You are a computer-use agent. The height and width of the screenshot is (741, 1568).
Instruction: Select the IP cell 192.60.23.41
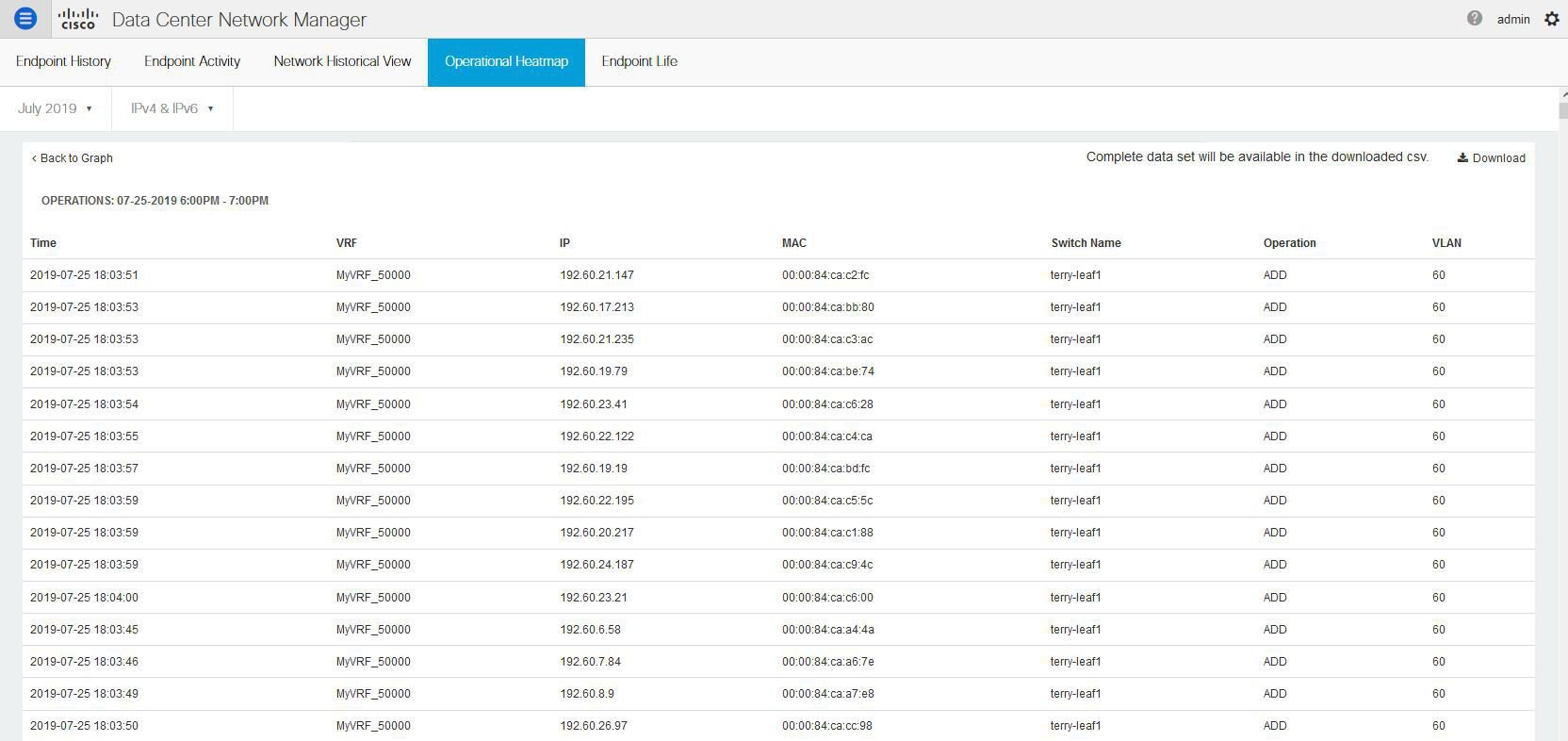pos(594,404)
